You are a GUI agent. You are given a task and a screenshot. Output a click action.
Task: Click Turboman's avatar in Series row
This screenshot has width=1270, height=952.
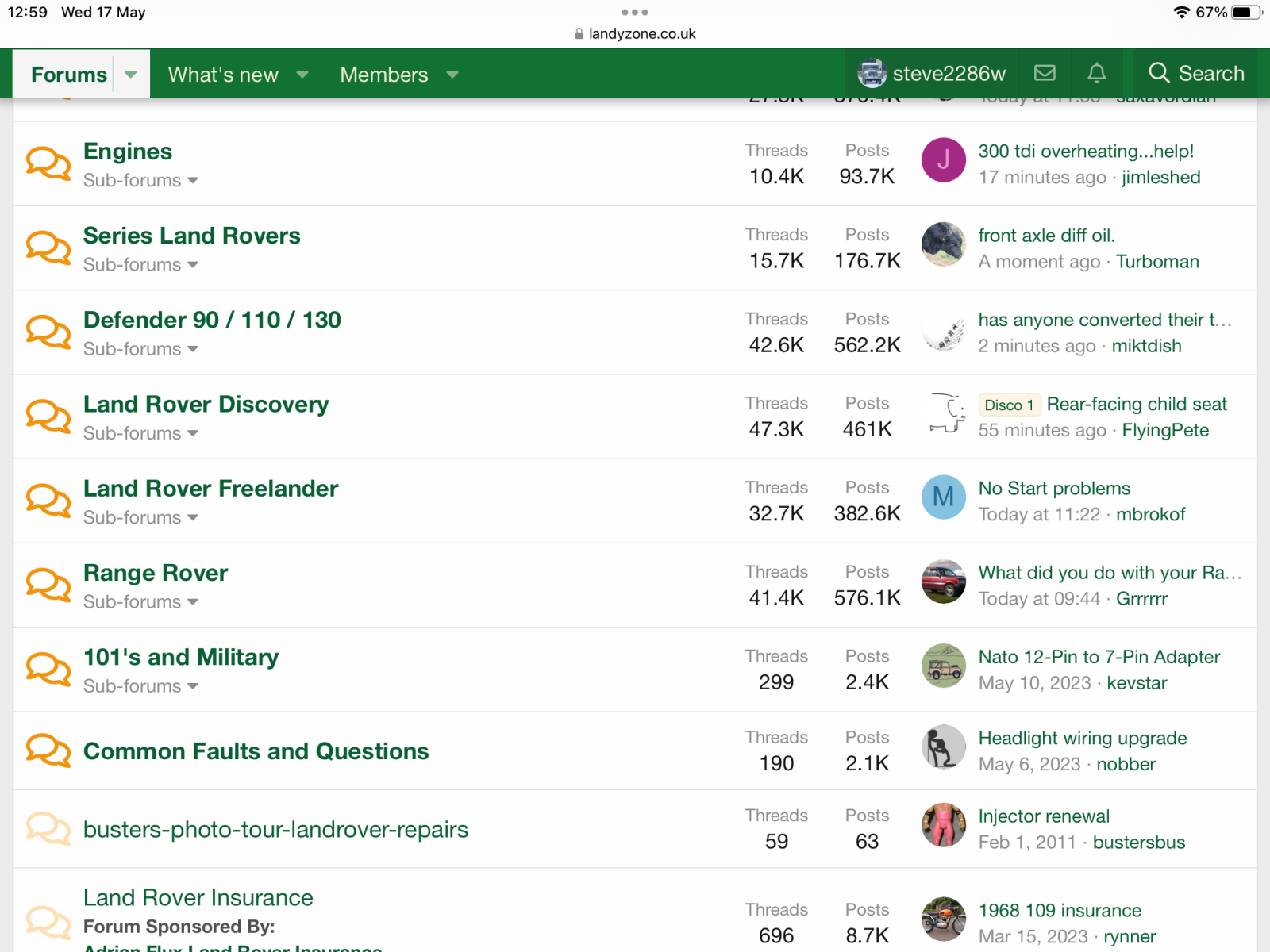[x=943, y=244]
